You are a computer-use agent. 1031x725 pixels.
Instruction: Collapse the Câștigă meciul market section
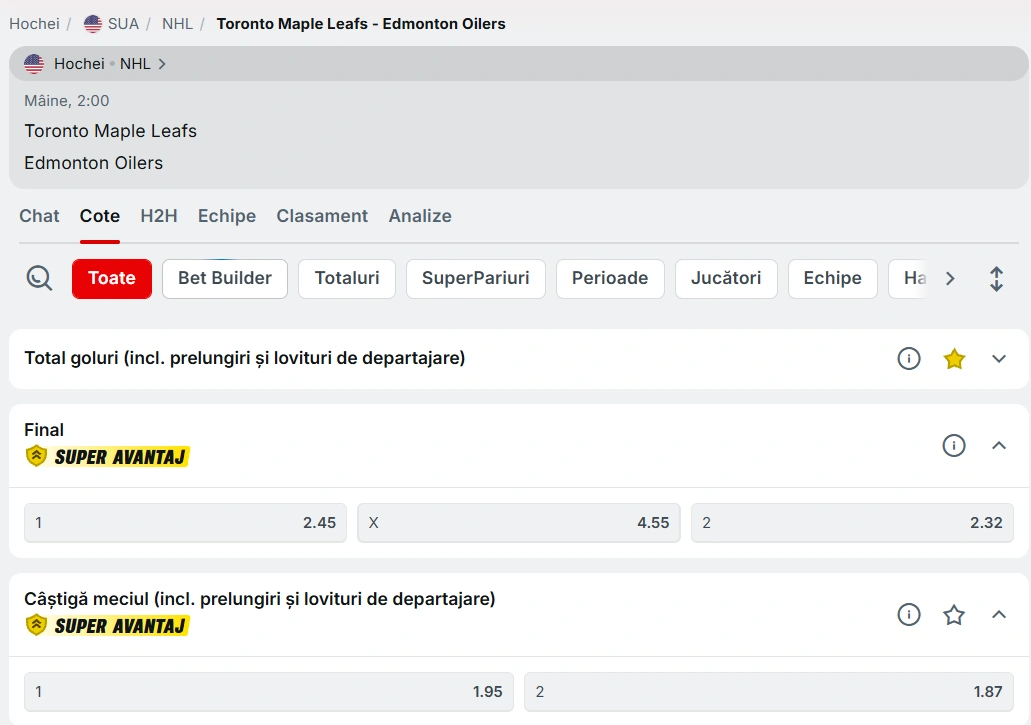[x=999, y=615]
